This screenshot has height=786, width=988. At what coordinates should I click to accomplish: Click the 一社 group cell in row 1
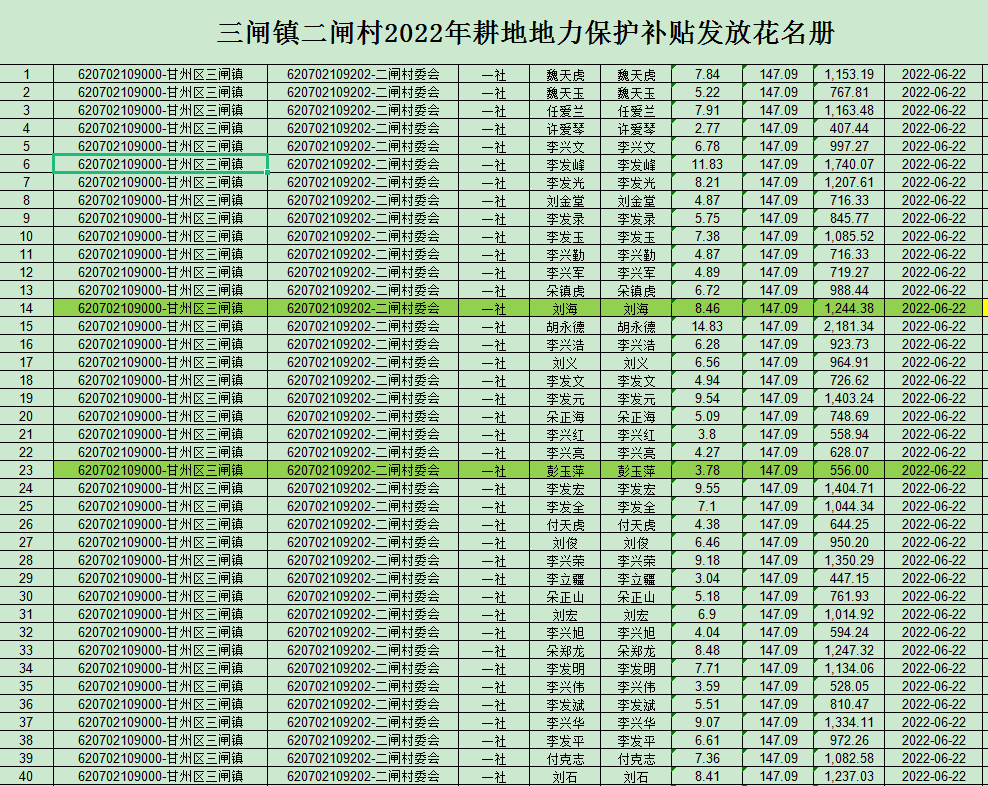click(x=494, y=74)
